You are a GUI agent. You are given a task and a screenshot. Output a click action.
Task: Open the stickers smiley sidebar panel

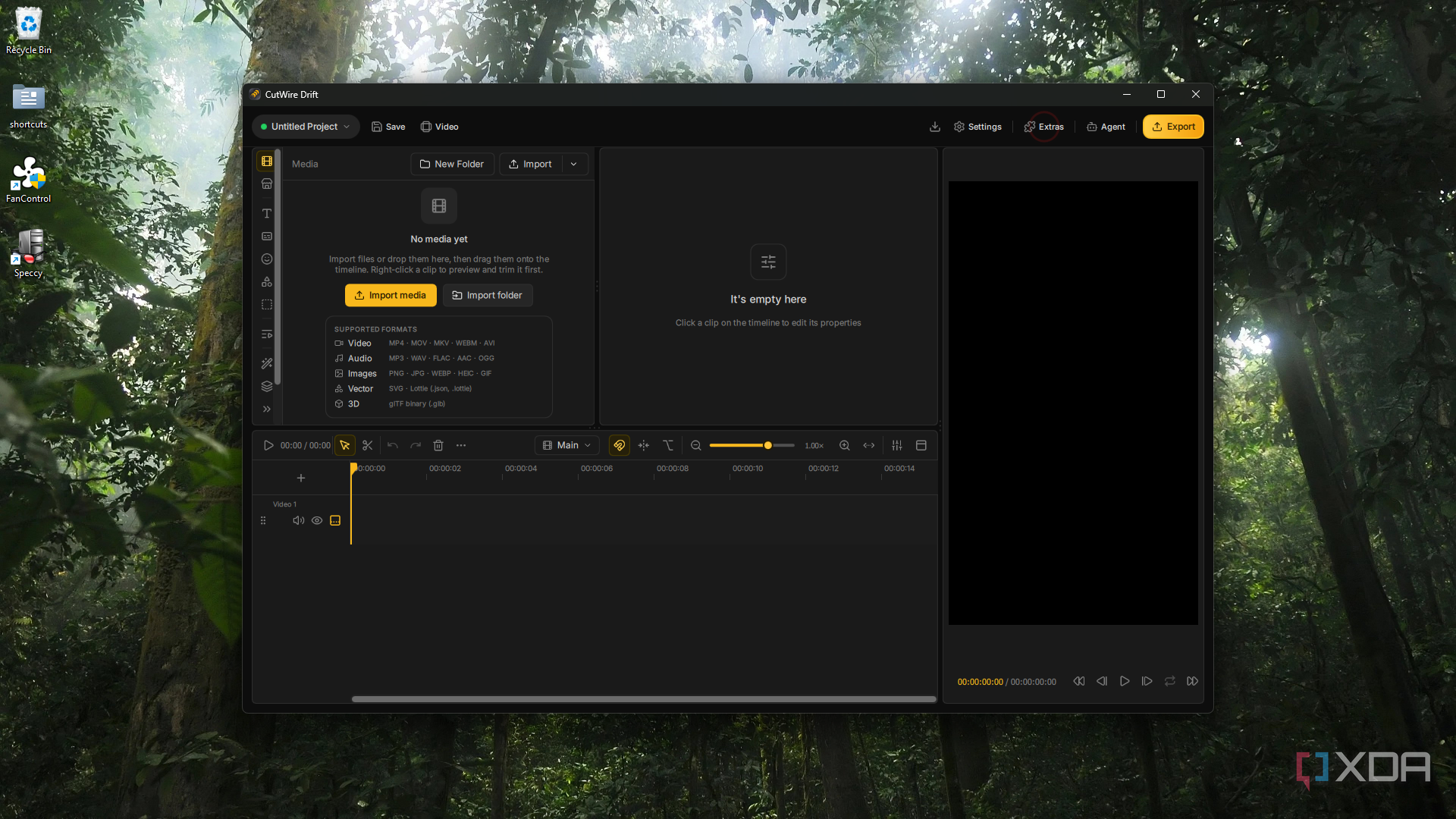[x=267, y=259]
